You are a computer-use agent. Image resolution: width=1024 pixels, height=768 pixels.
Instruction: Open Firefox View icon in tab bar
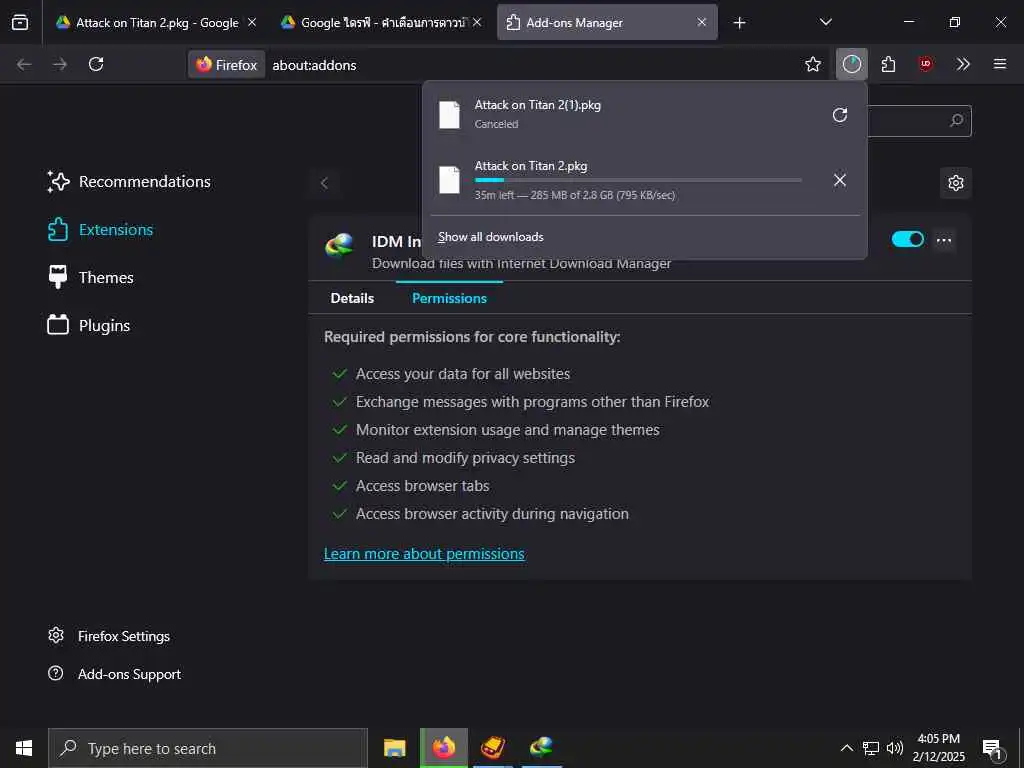coord(20,22)
